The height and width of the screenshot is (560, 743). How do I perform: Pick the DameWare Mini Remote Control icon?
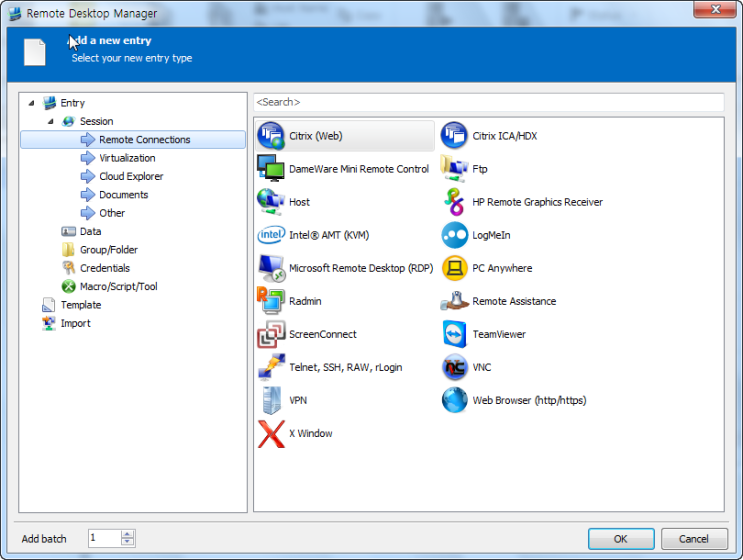271,169
